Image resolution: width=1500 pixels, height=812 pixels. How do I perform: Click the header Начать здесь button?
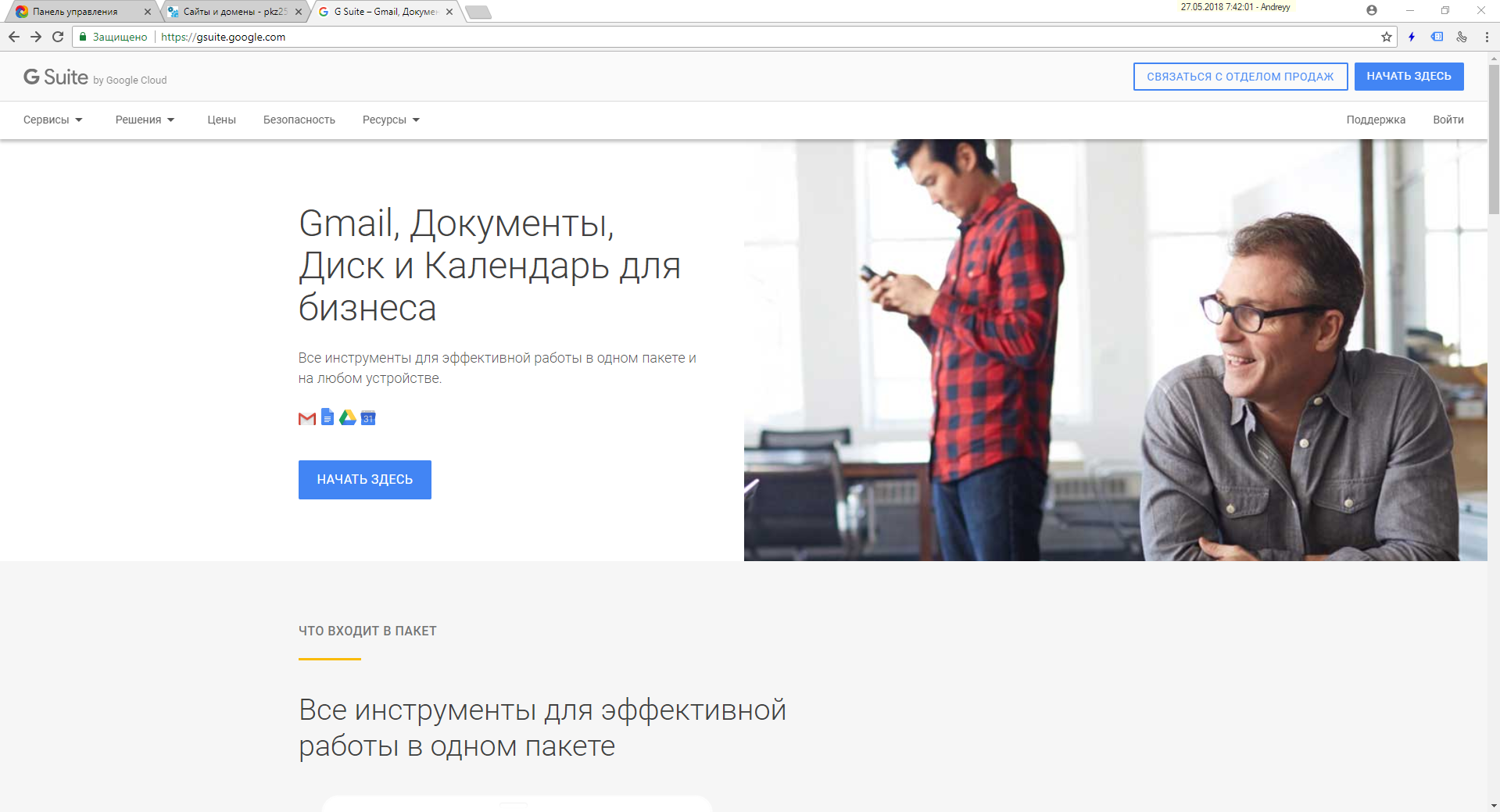coord(1409,77)
